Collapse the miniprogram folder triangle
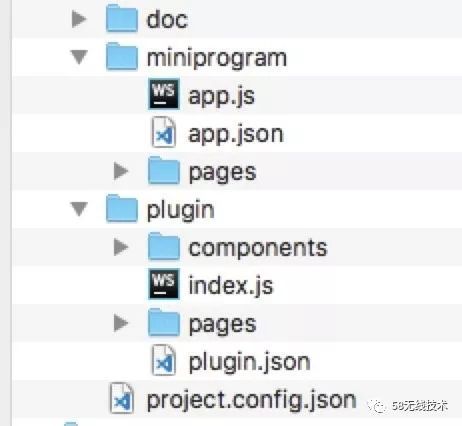This screenshot has height=426, width=462. [79, 57]
